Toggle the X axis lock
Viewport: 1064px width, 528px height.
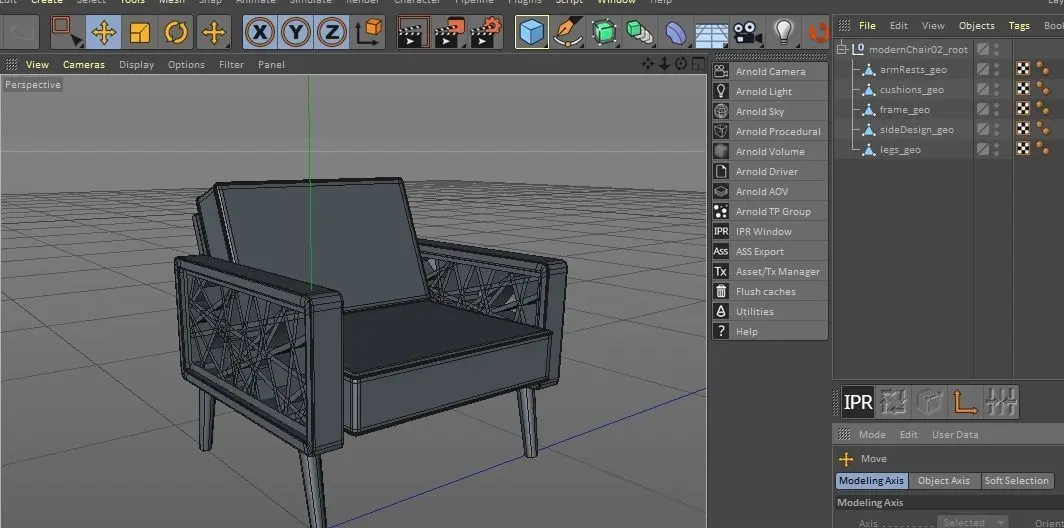coord(260,32)
